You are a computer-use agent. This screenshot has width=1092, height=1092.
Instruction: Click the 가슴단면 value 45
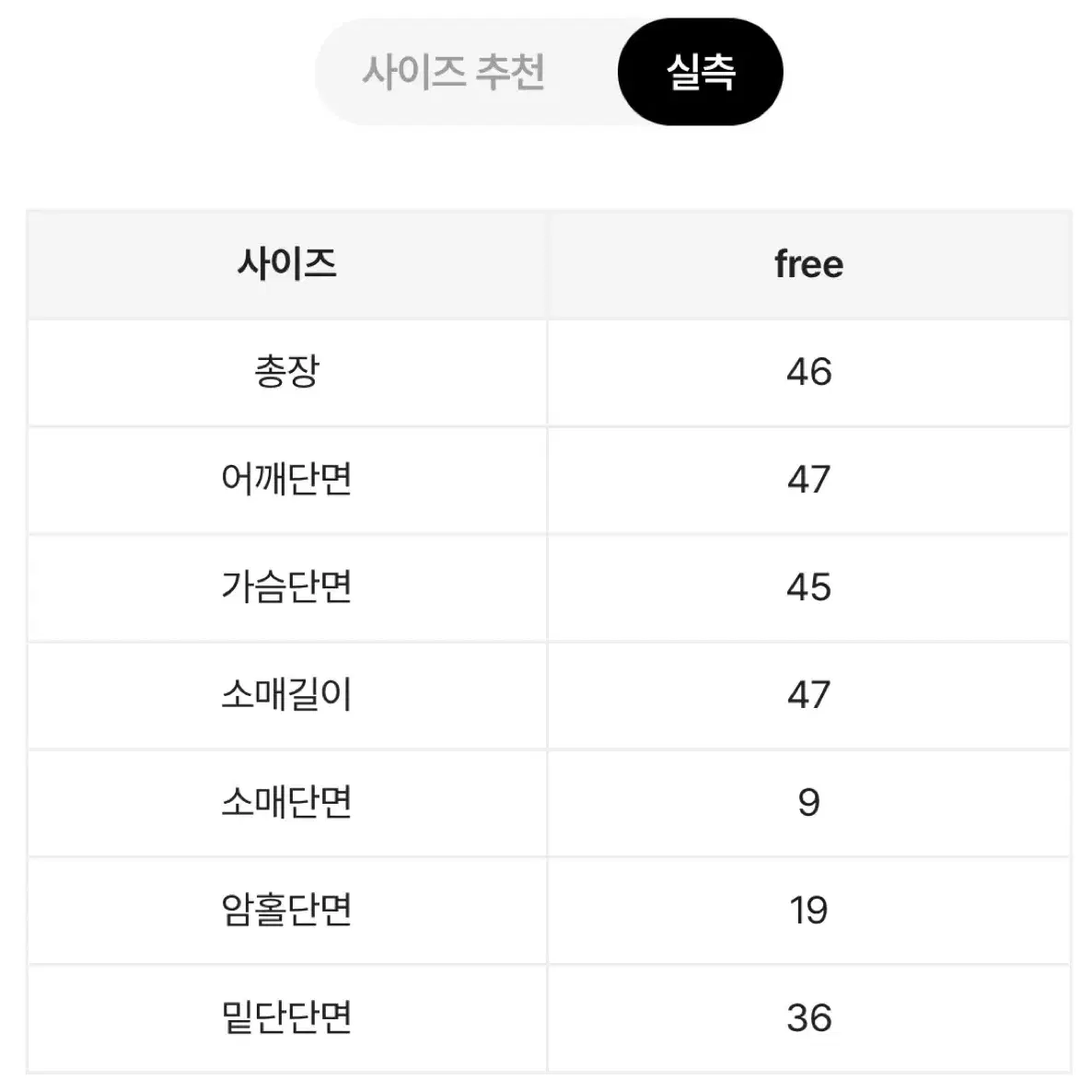[x=808, y=587]
